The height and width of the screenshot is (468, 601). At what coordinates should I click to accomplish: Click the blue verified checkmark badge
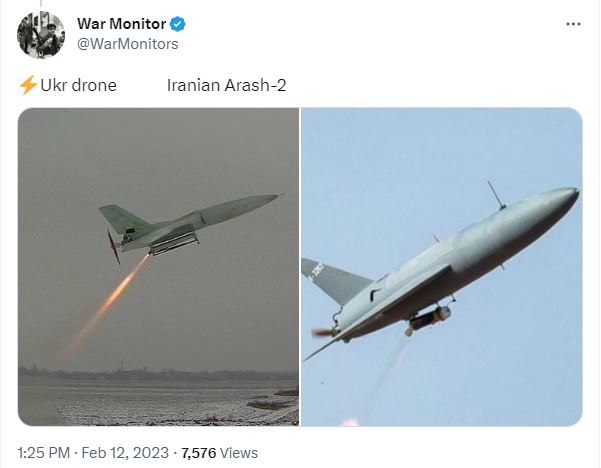(177, 24)
